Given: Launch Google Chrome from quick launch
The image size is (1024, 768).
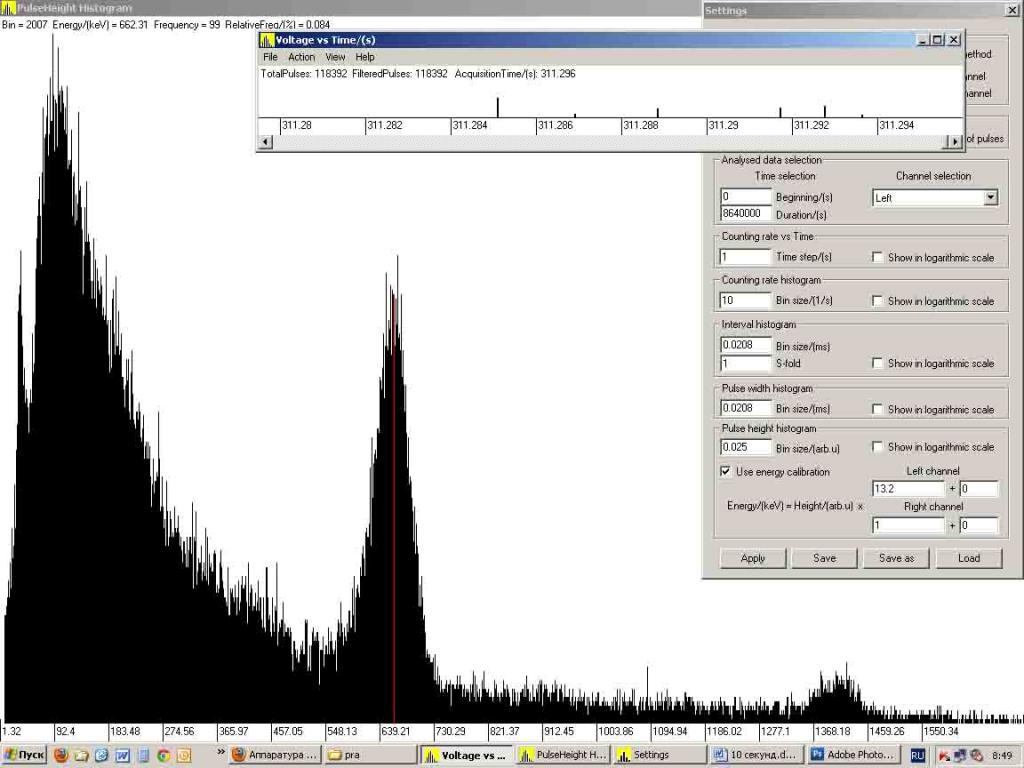Looking at the screenshot, I should pyautogui.click(x=163, y=755).
